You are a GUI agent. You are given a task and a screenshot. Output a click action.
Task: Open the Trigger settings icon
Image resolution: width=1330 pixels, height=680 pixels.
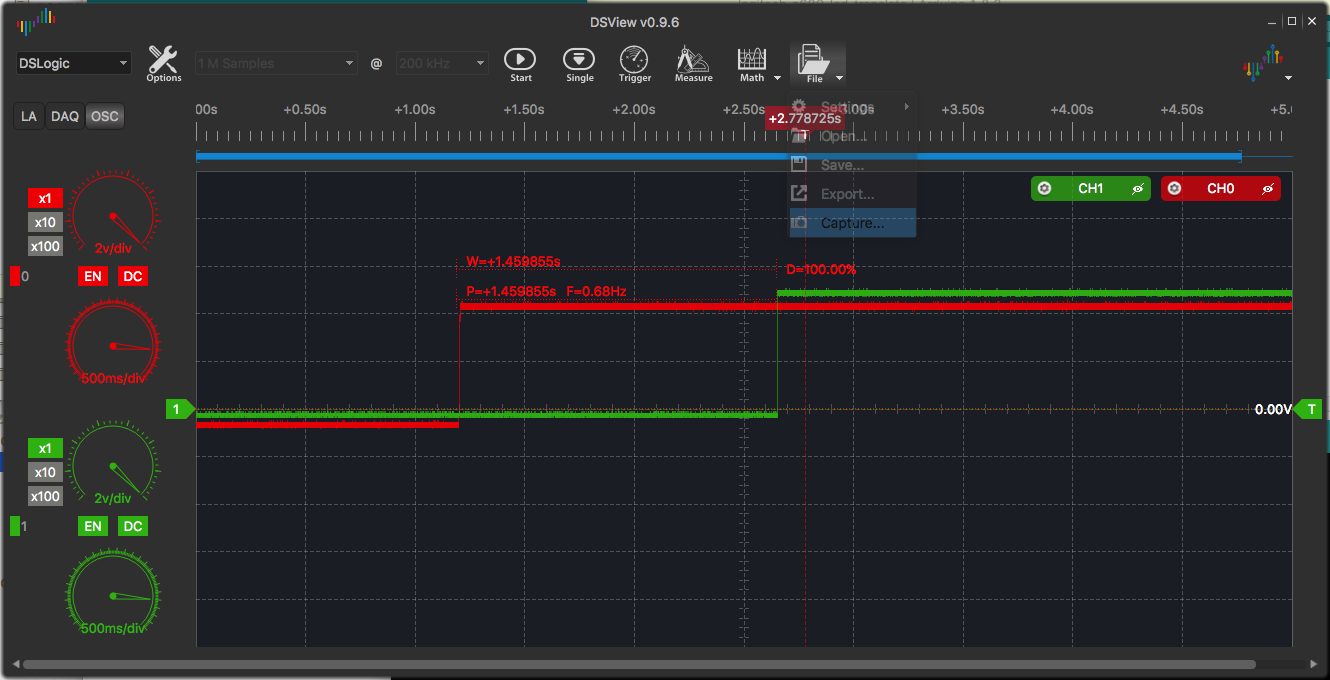634,59
